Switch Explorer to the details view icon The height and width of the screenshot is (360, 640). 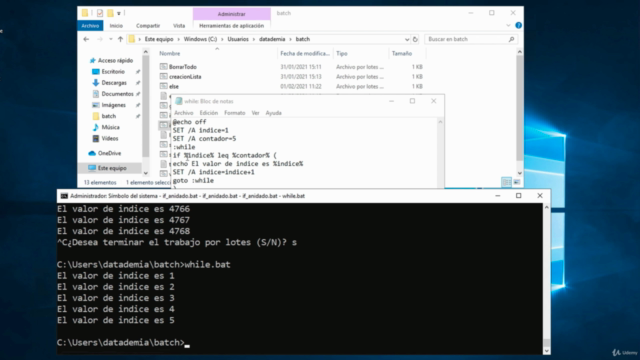click(x=506, y=182)
